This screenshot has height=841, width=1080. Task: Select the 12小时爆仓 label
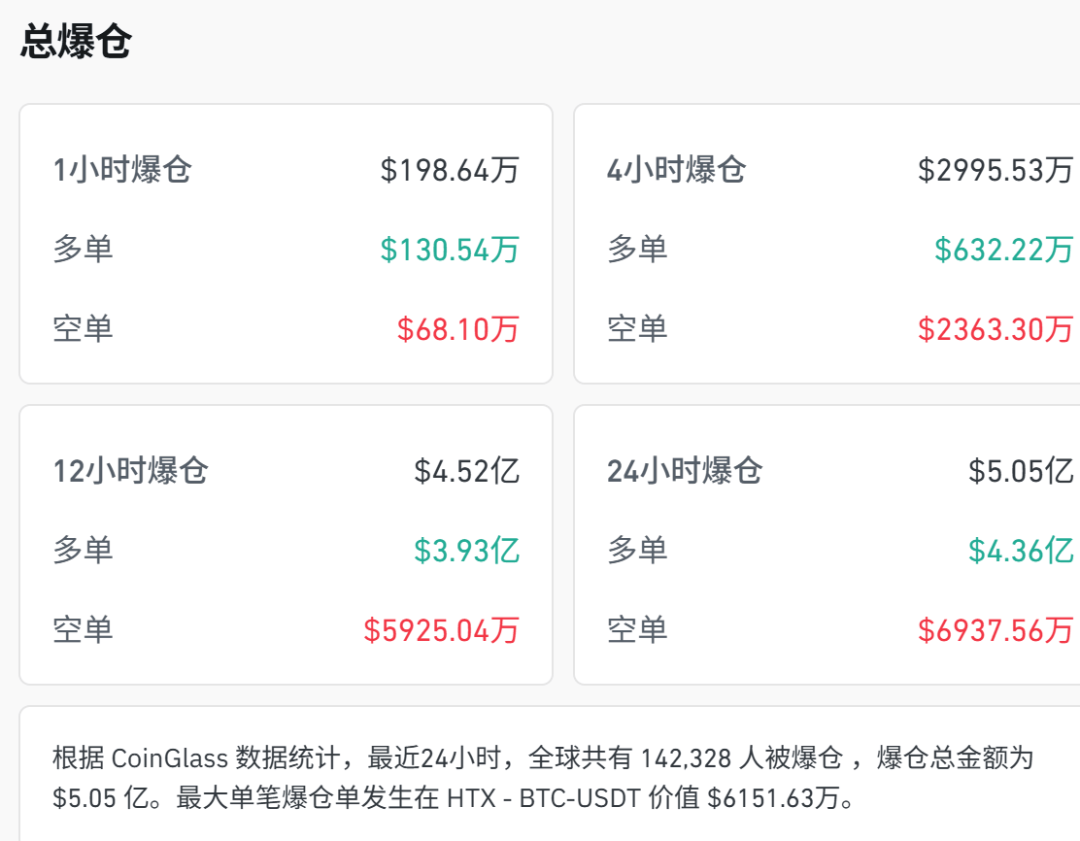[x=131, y=470]
